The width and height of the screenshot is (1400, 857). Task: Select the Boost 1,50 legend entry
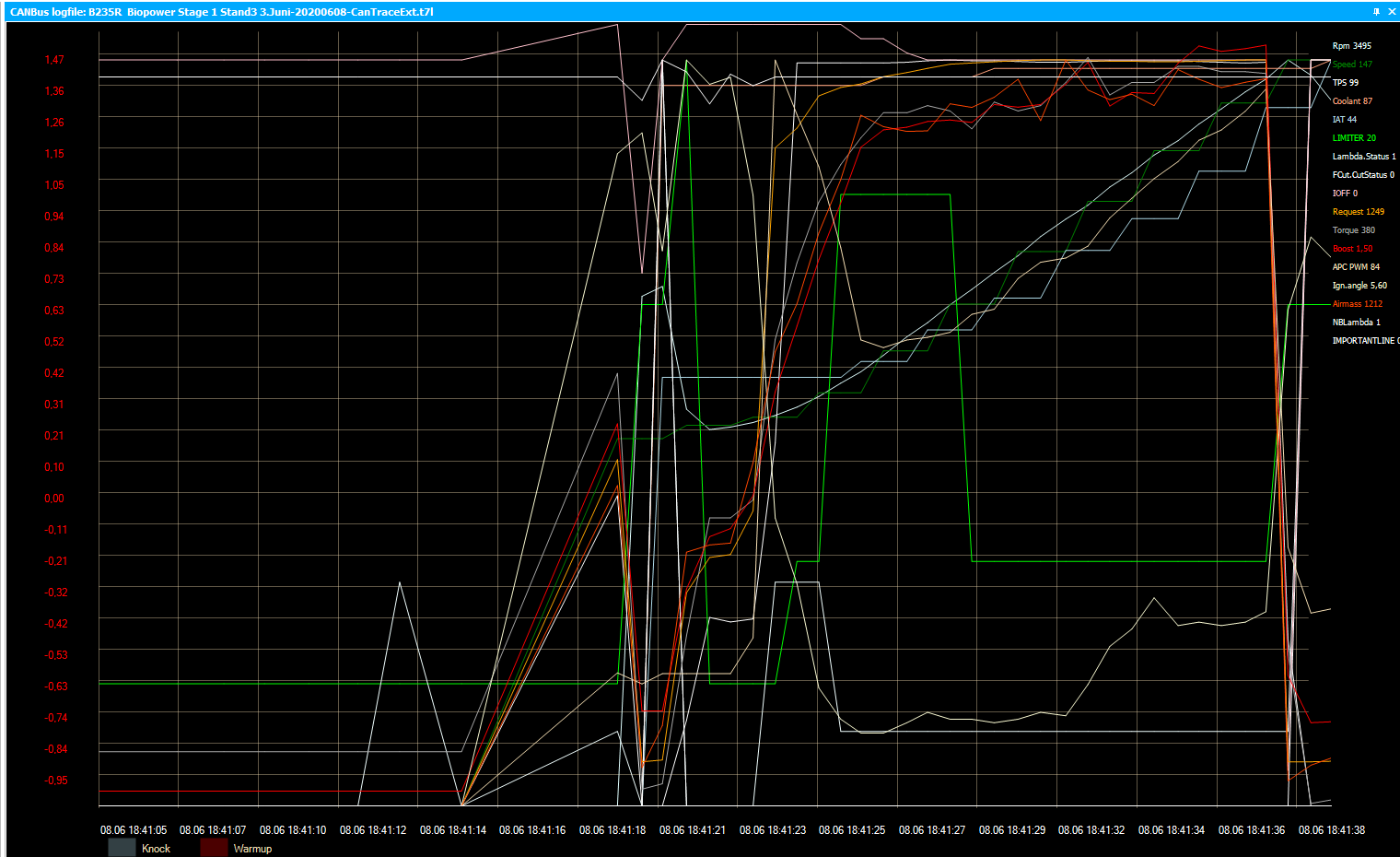(x=1352, y=249)
